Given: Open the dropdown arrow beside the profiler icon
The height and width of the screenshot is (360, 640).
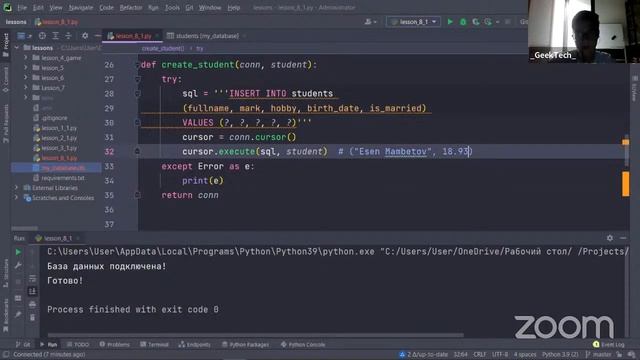Looking at the screenshot, I should point(498,22).
